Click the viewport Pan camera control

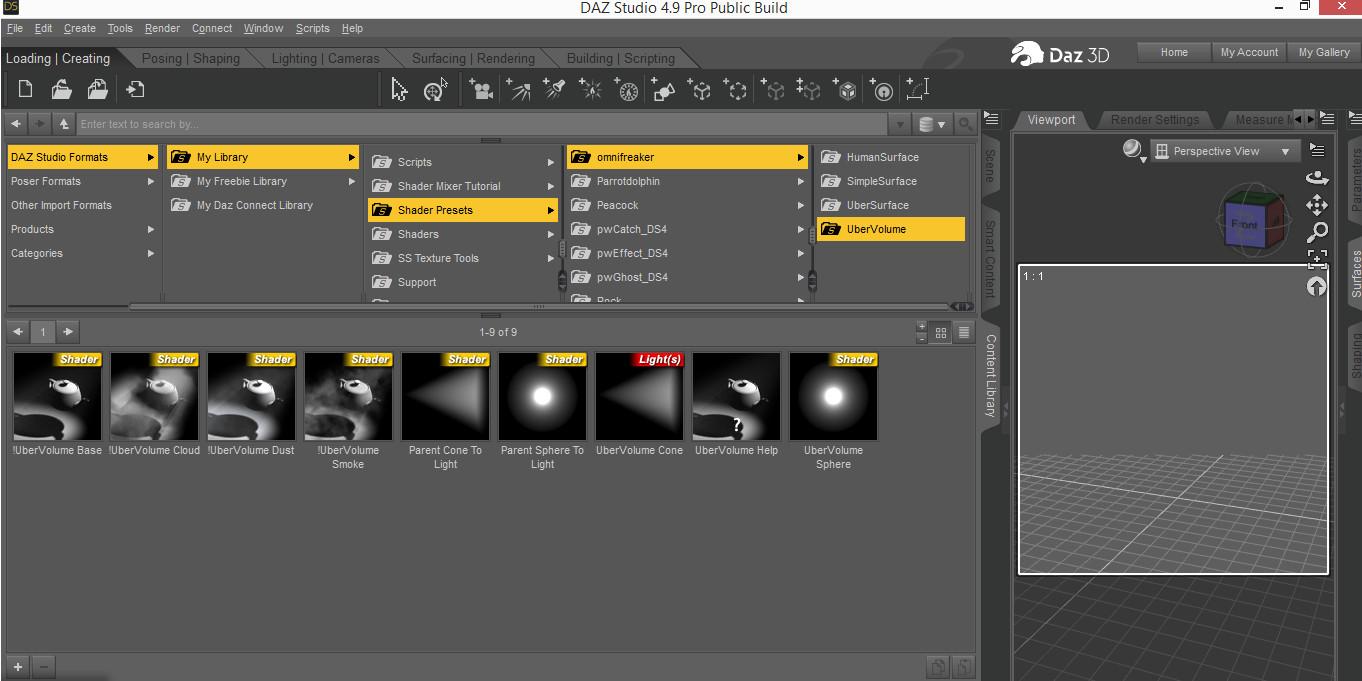pos(1317,205)
